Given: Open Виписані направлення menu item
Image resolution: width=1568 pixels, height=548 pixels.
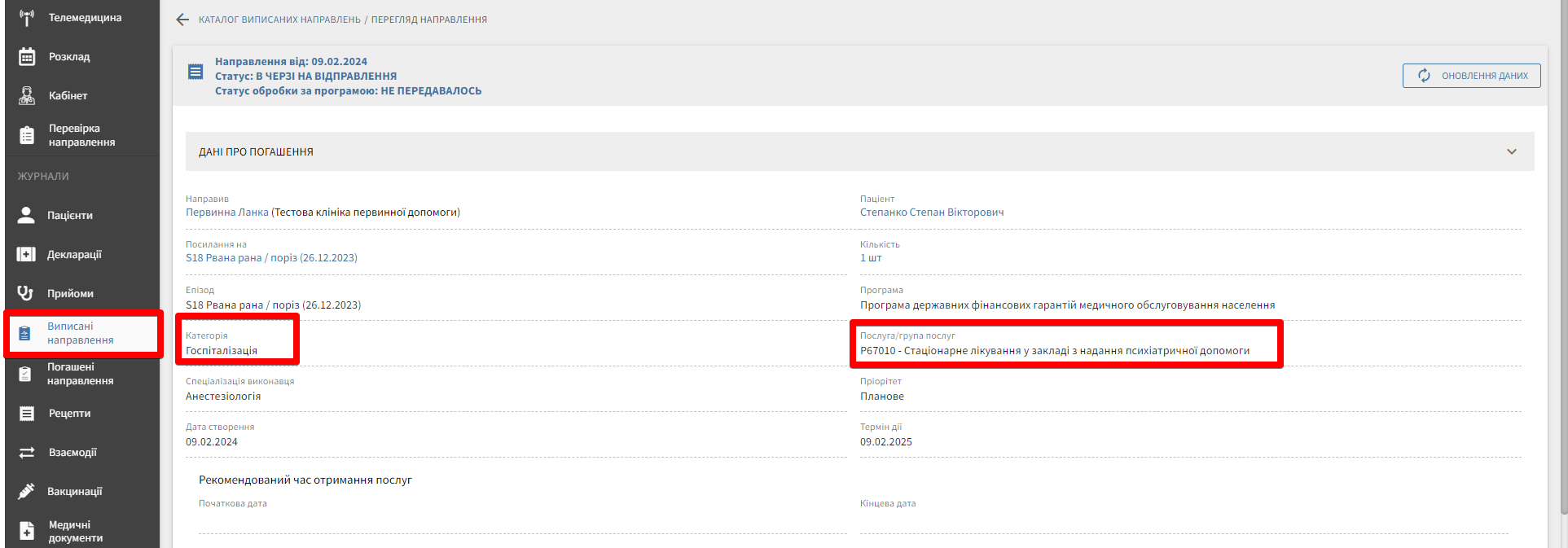Looking at the screenshot, I should coord(81,333).
